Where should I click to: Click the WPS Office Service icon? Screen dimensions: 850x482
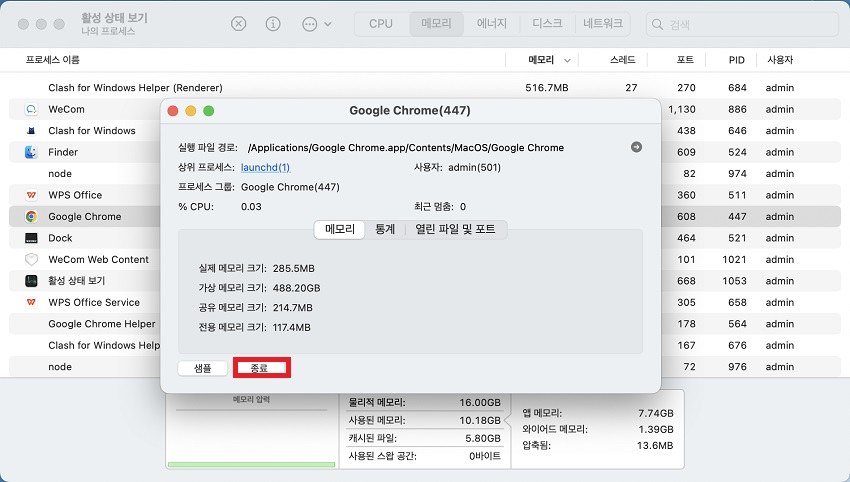coord(31,302)
